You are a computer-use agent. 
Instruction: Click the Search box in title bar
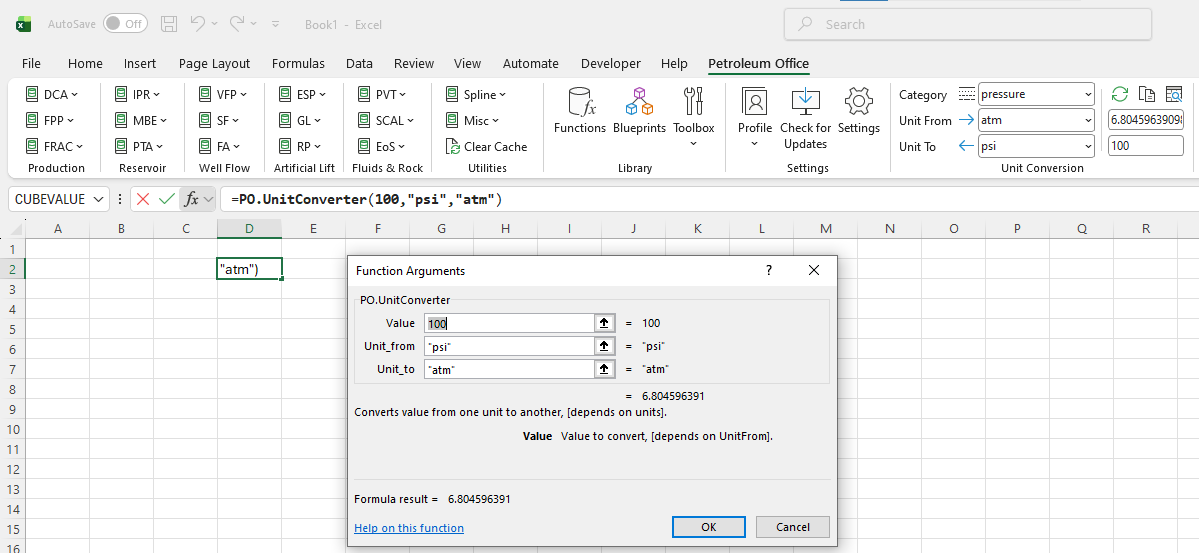pos(967,24)
